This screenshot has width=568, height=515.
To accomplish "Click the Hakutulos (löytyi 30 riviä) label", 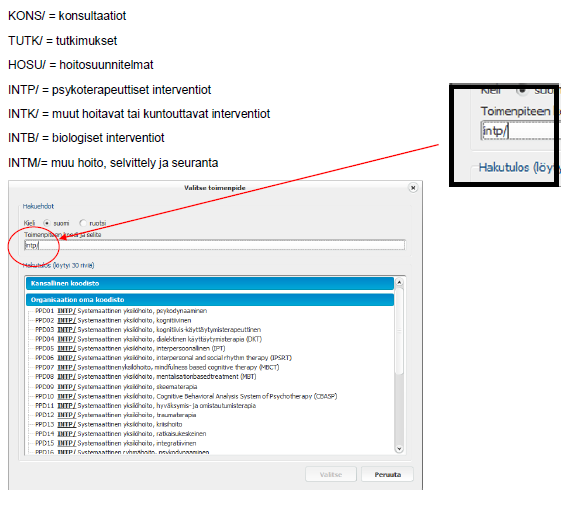I will (58, 265).
